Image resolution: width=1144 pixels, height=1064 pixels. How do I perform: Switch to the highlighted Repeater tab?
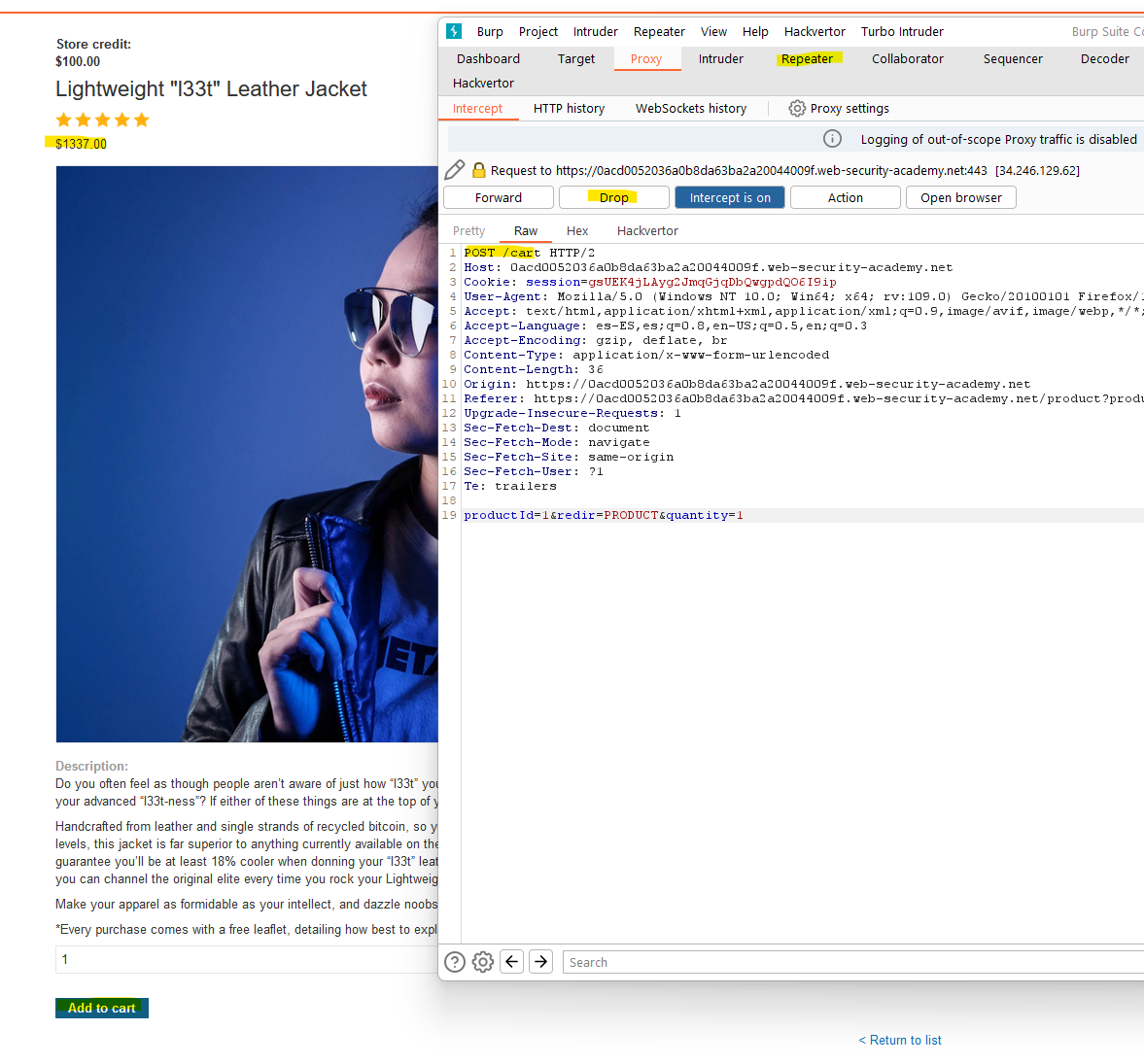click(x=807, y=59)
